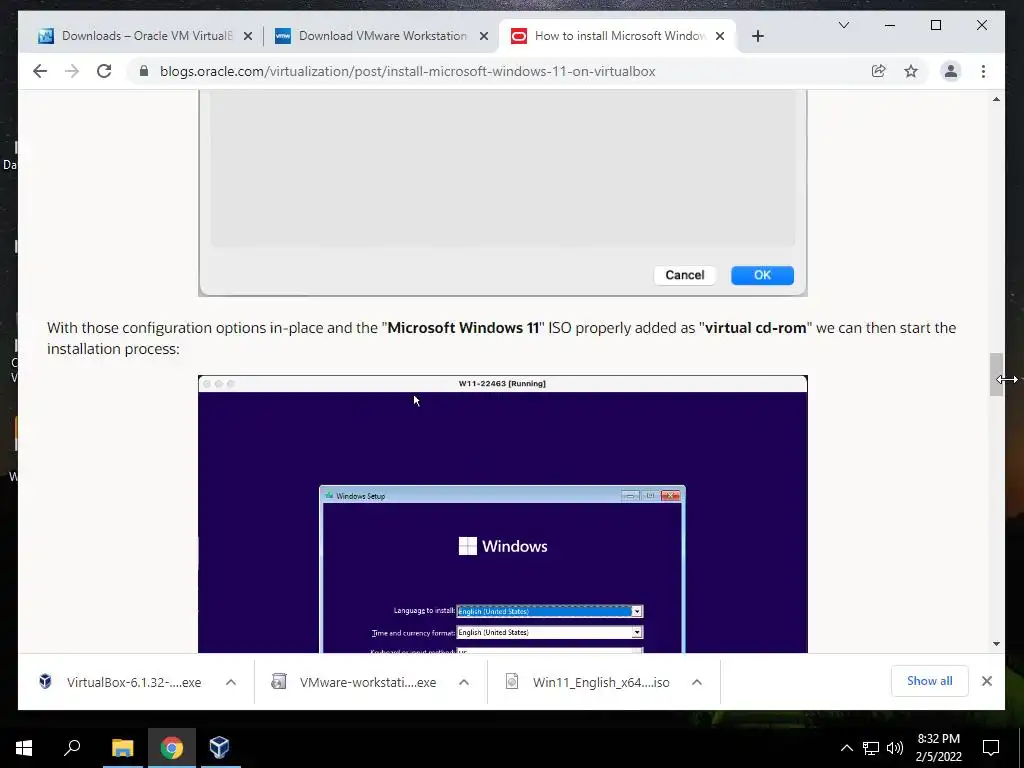The image size is (1024, 768).
Task: Click the Chrome taskbar icon
Action: click(x=171, y=748)
